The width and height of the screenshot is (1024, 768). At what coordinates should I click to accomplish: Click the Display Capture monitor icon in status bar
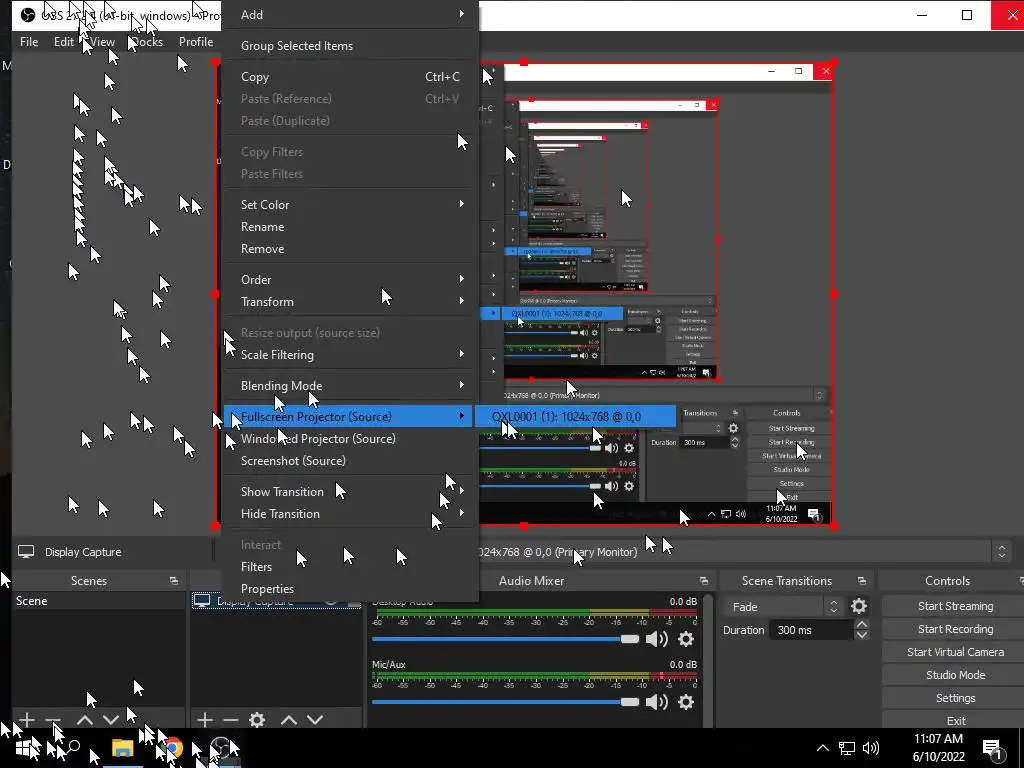pyautogui.click(x=26, y=552)
